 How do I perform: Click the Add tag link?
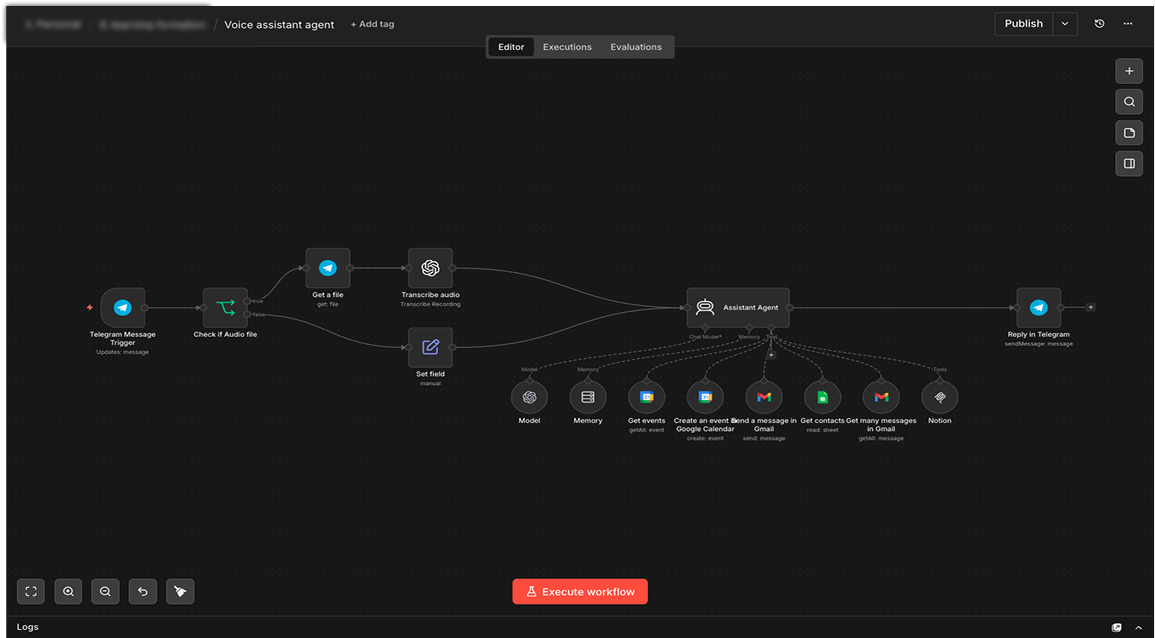[373, 24]
